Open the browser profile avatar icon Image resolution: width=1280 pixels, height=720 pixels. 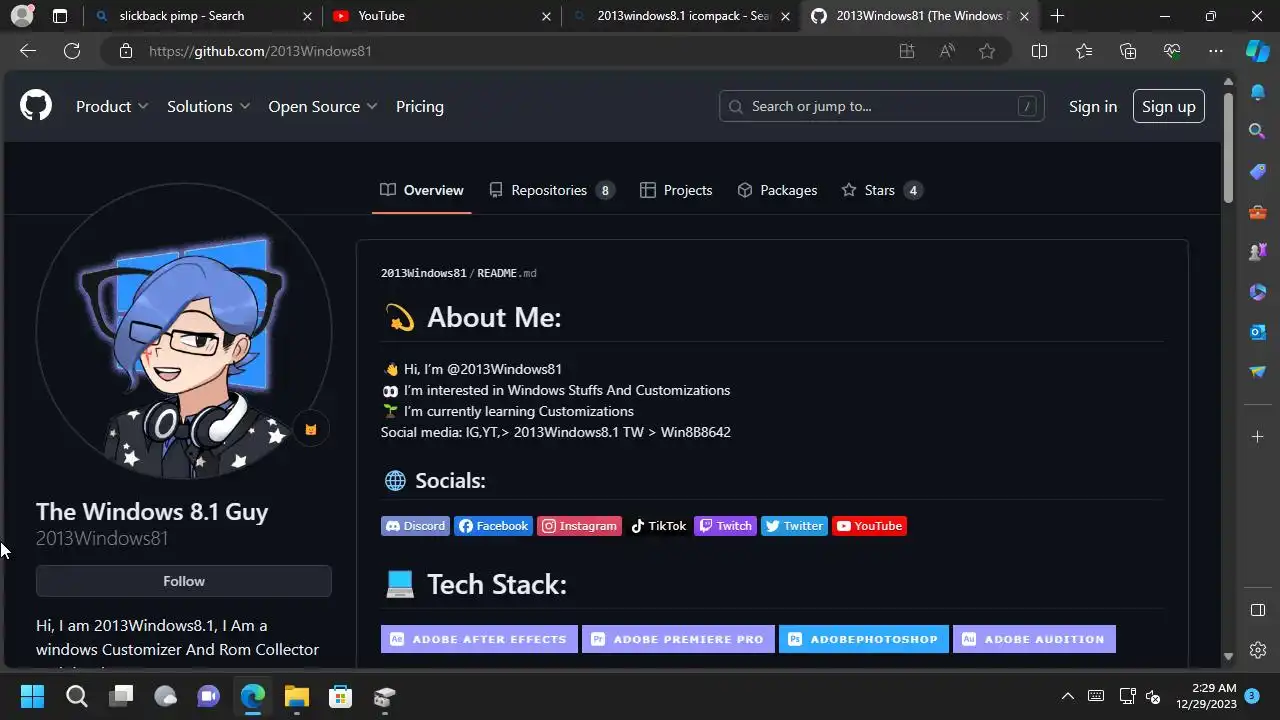tap(21, 16)
